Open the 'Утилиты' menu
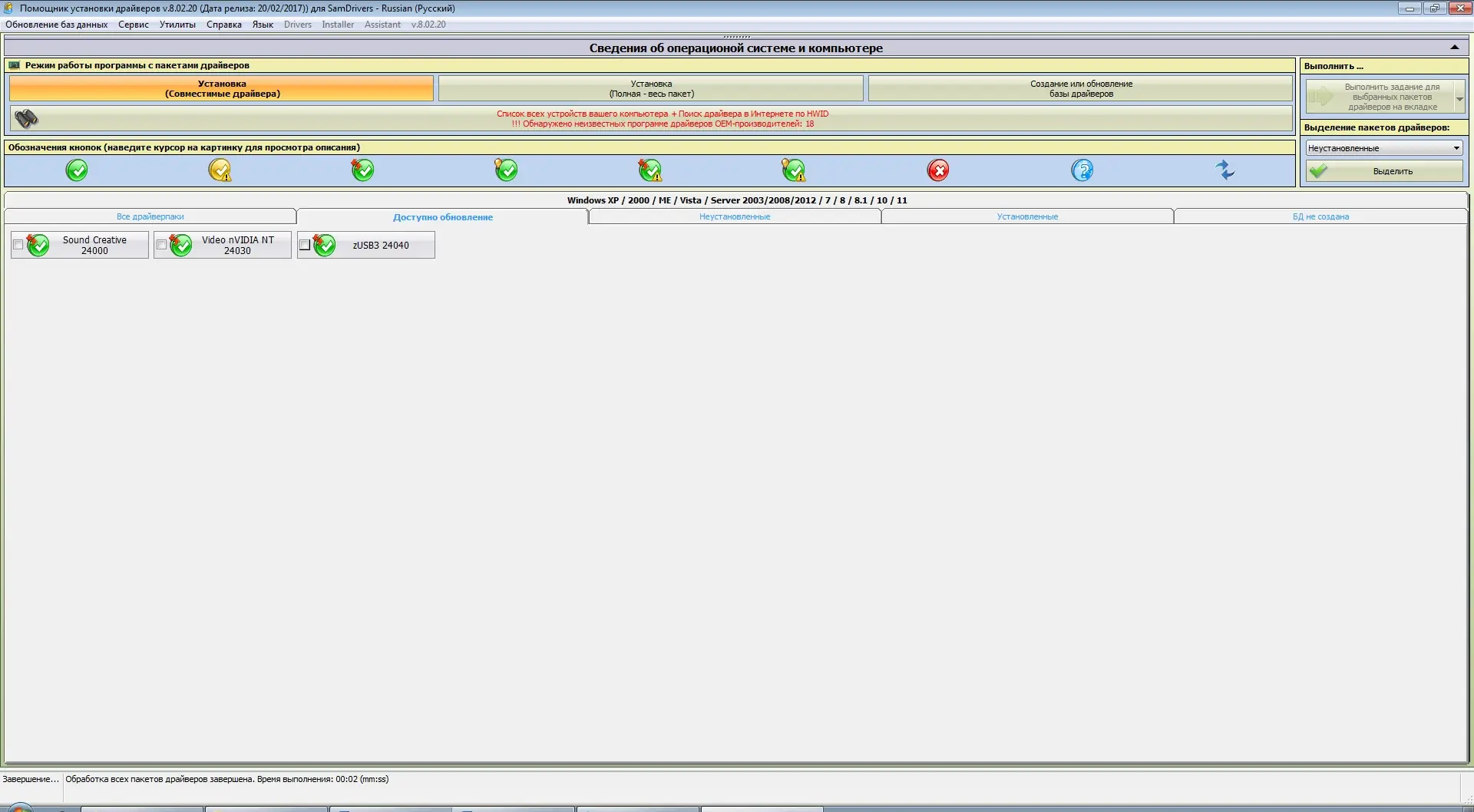 point(177,25)
